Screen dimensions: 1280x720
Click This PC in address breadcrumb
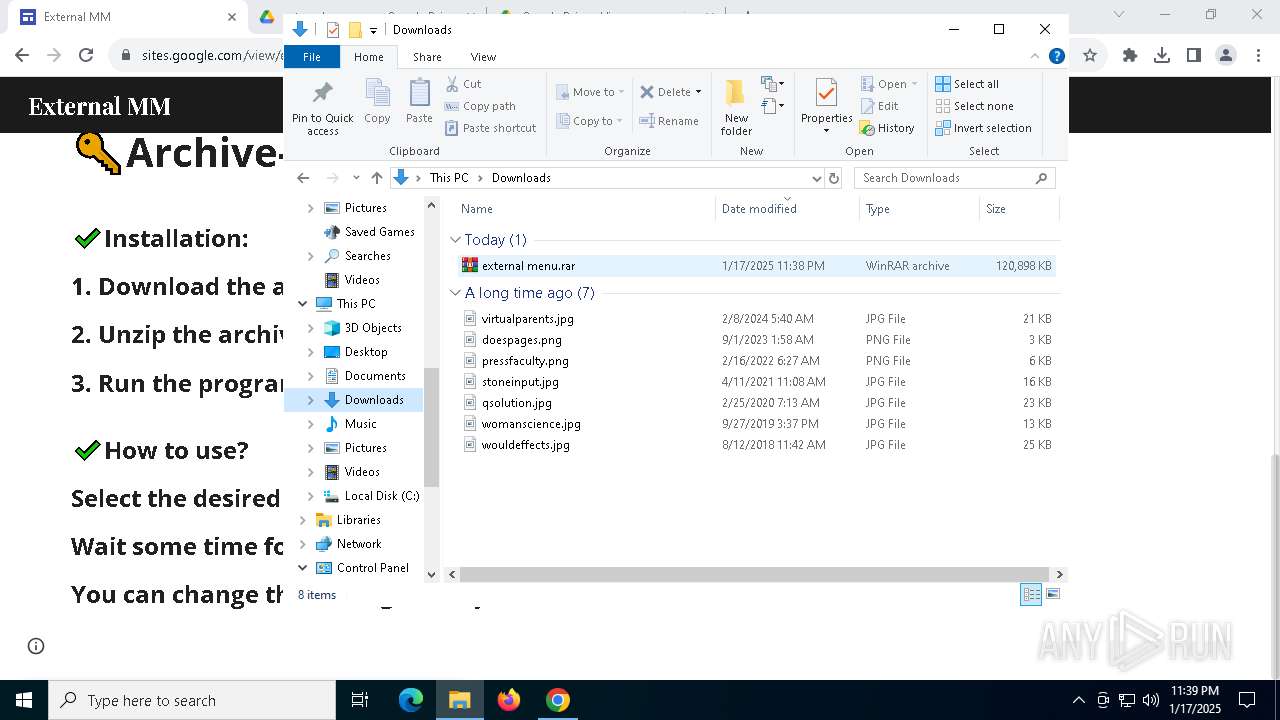coord(448,178)
